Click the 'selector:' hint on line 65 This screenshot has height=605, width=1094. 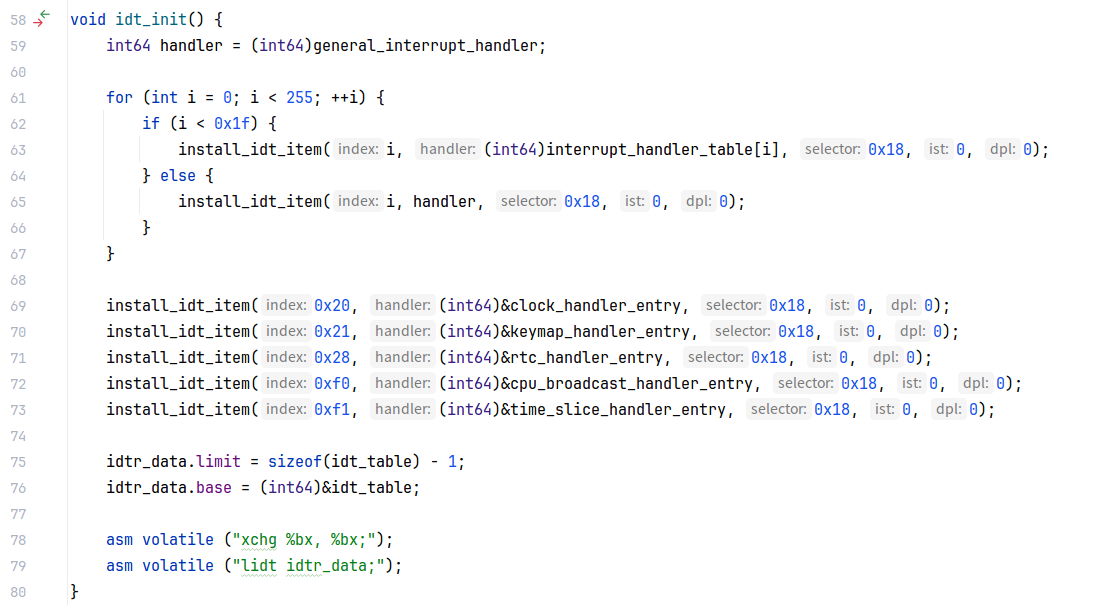click(x=528, y=202)
